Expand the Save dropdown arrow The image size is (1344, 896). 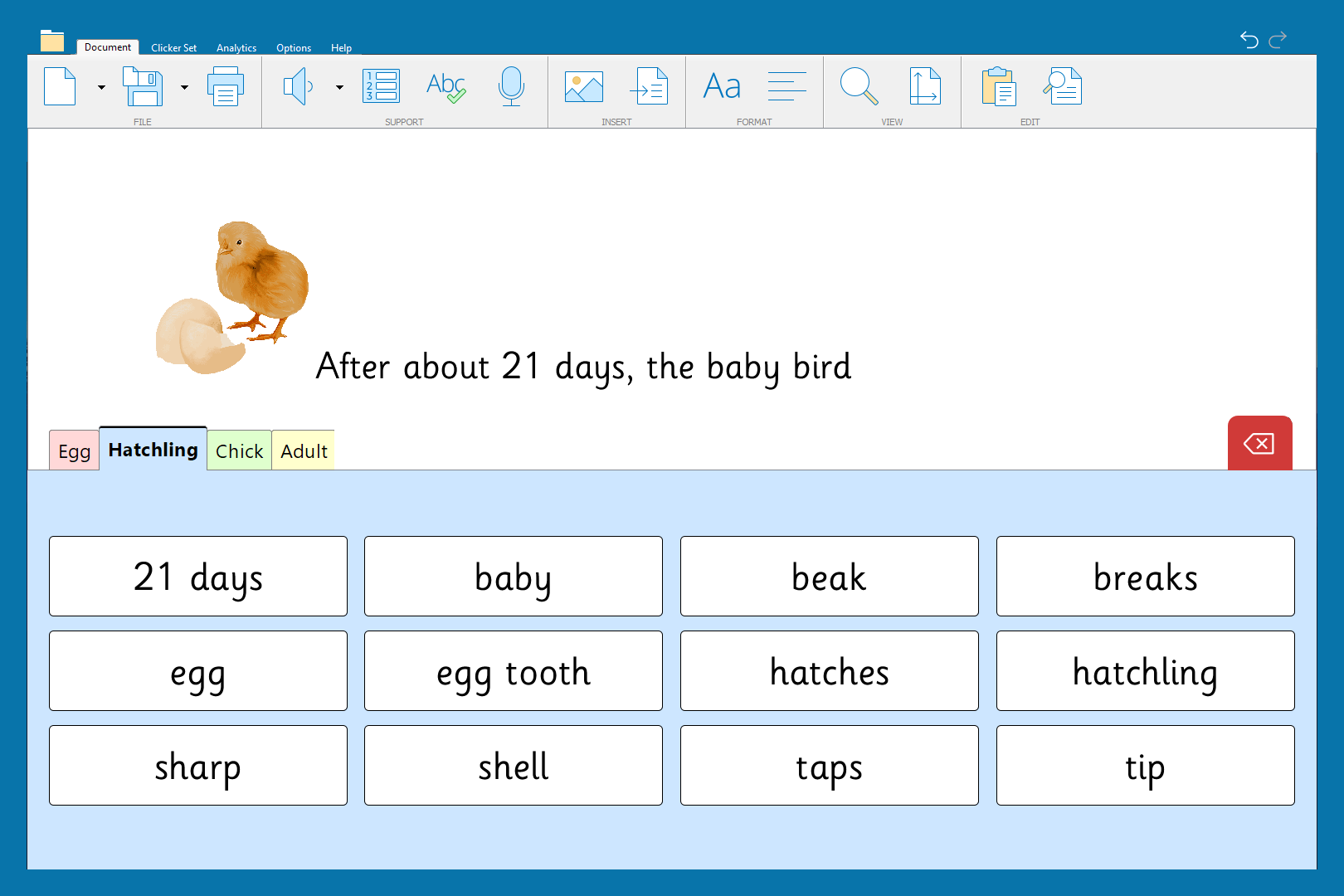click(184, 87)
